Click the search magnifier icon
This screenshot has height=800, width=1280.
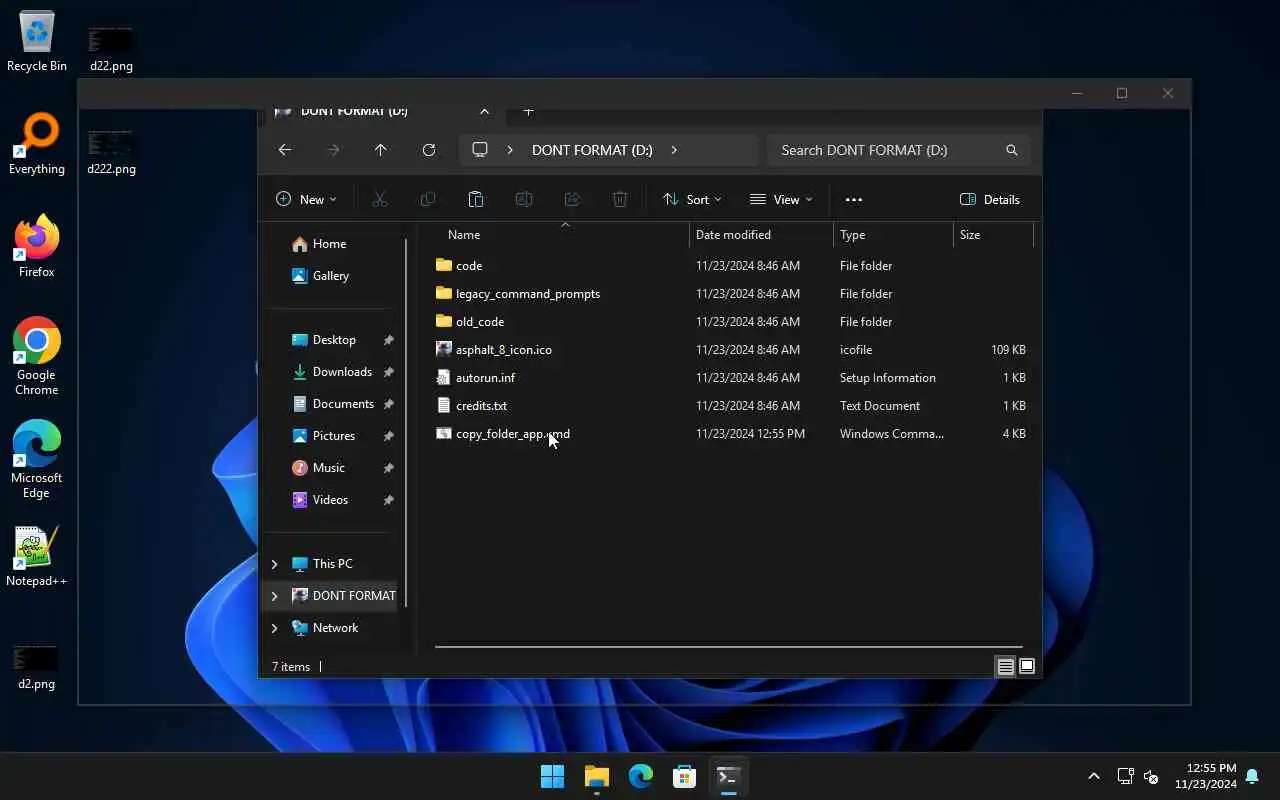1012,150
